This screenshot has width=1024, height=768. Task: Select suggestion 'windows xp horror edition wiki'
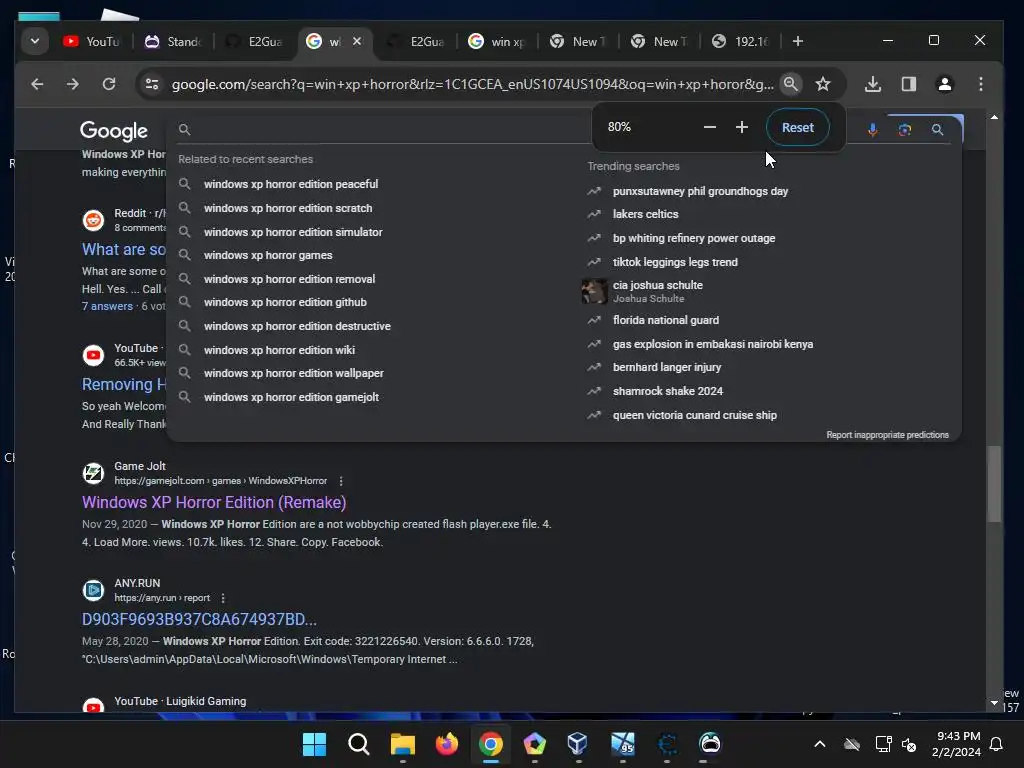(279, 350)
